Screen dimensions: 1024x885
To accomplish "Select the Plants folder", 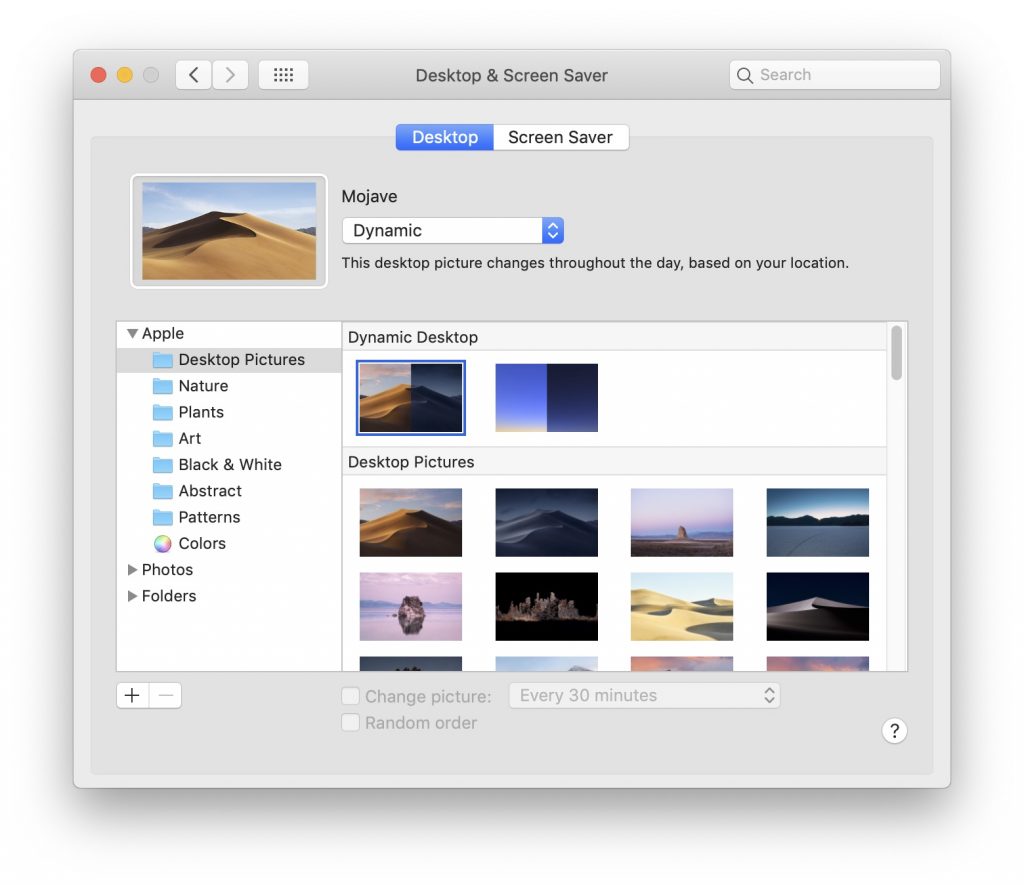I will click(x=200, y=412).
